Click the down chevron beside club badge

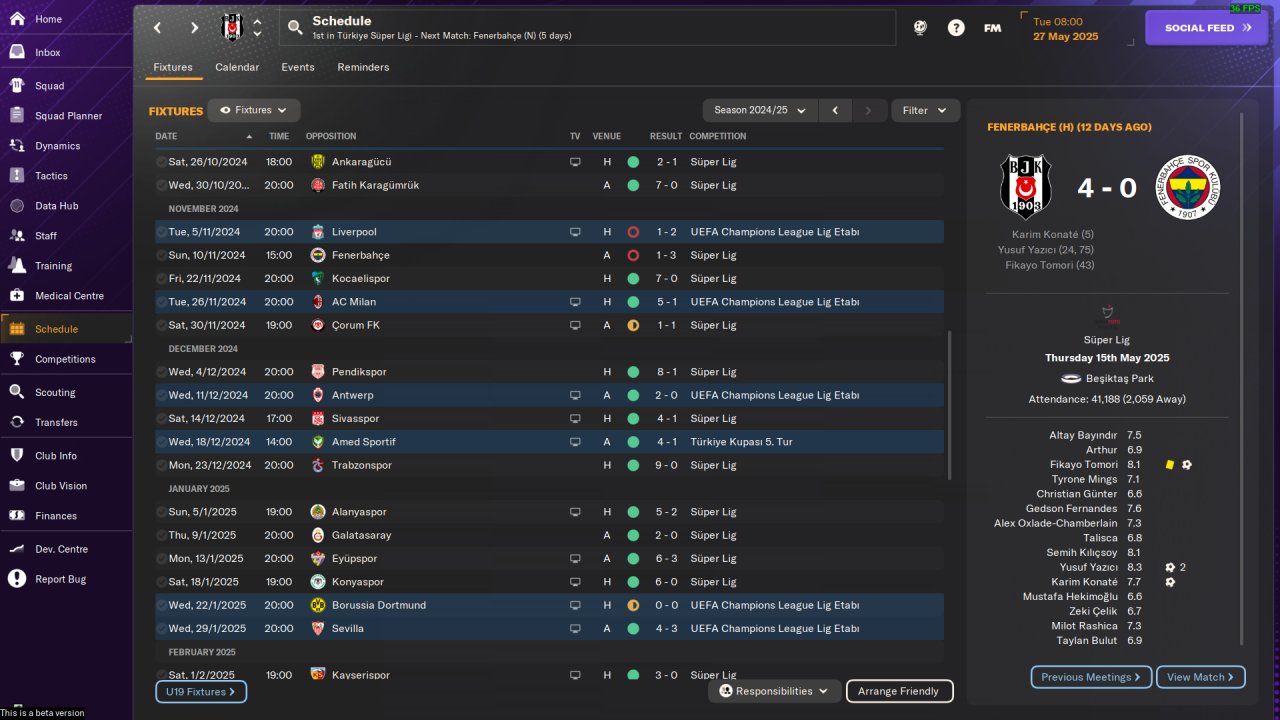[257, 34]
